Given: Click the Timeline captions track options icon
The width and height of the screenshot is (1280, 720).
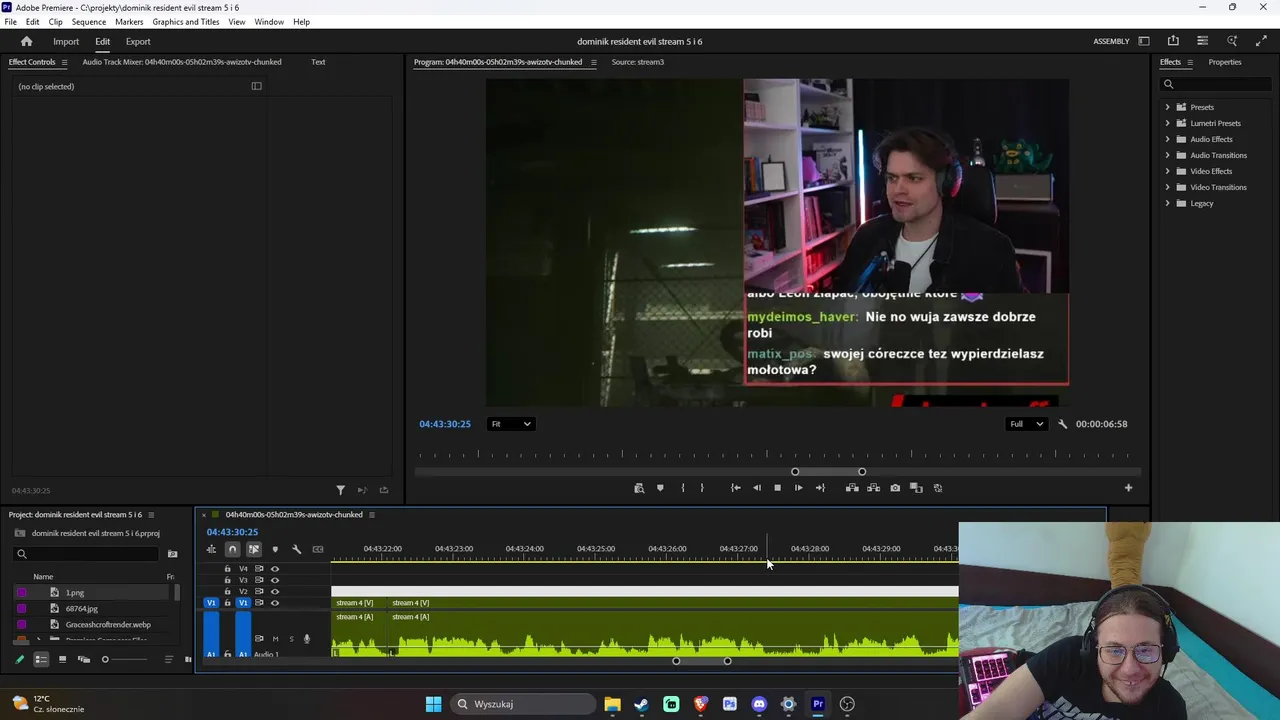Looking at the screenshot, I should coord(318,549).
